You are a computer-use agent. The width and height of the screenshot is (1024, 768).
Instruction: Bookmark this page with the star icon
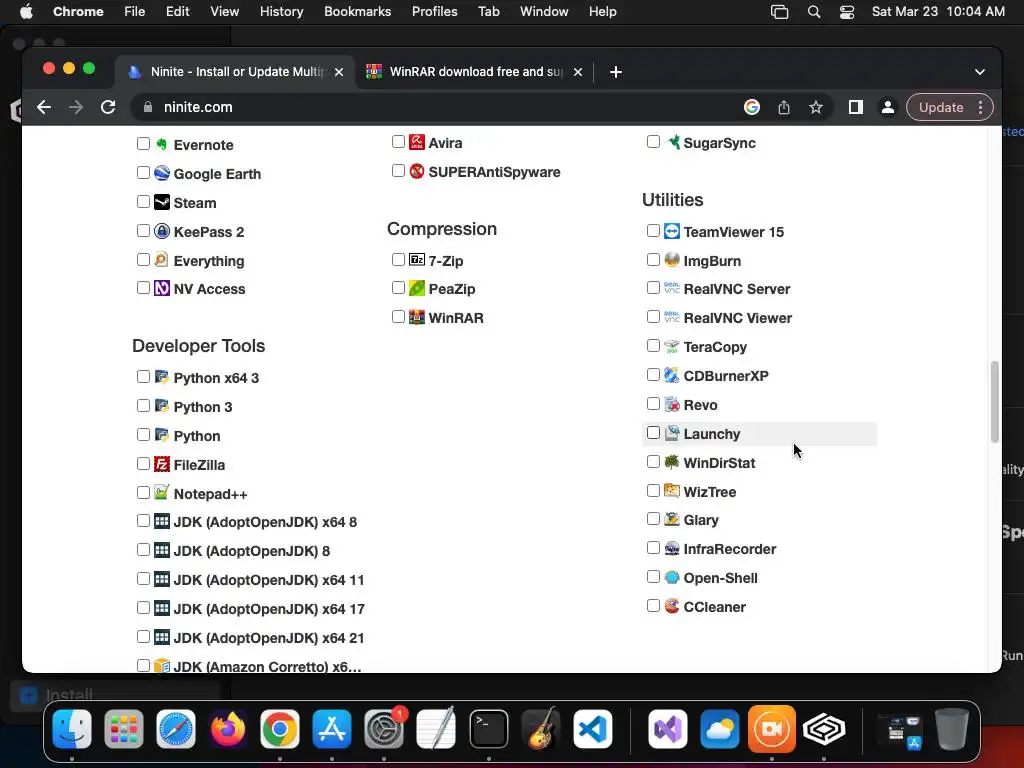coord(816,107)
